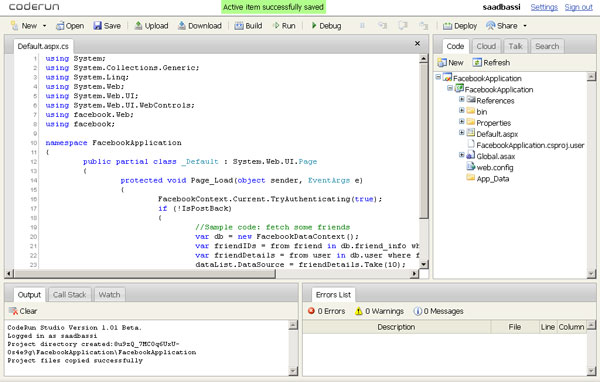This screenshot has height=382, width=600.
Task: Click the Download toolbar button
Action: click(x=200, y=26)
